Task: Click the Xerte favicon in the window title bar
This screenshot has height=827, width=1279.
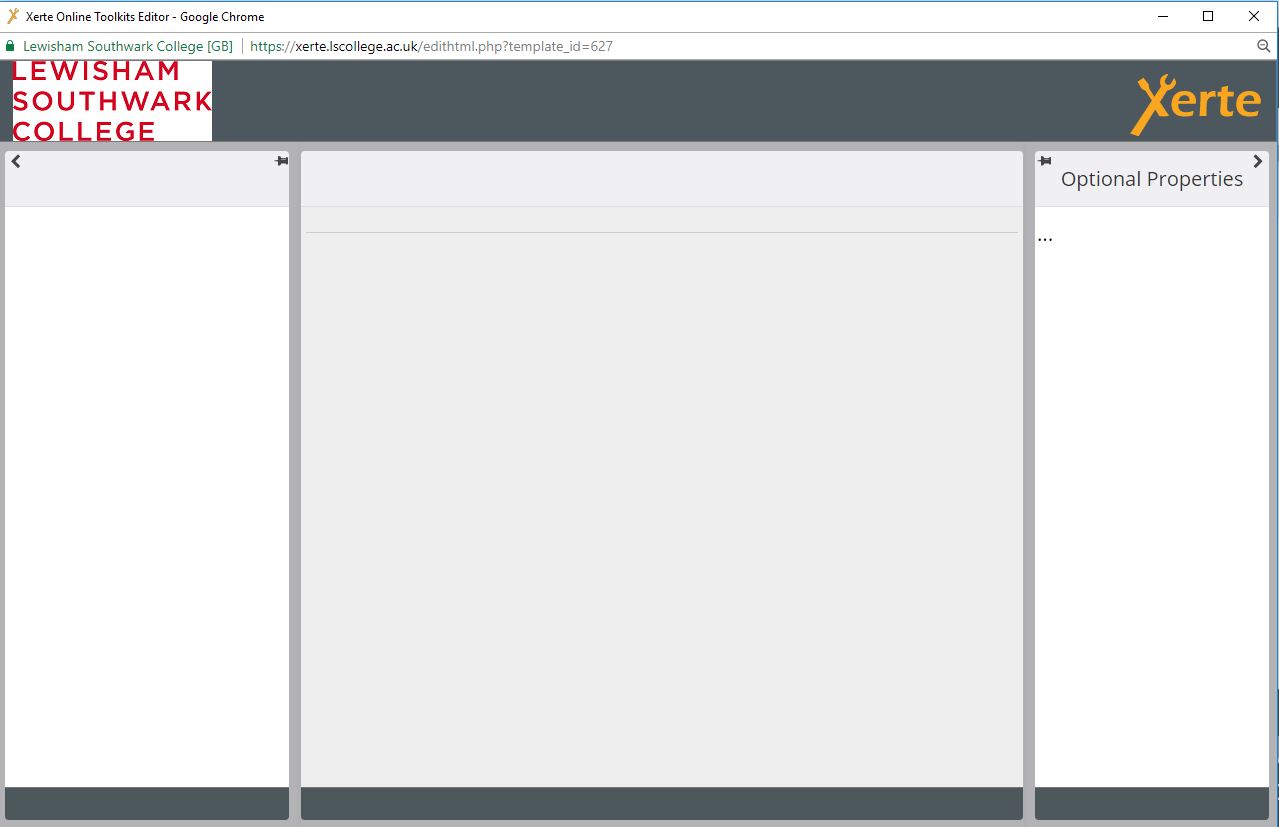Action: pyautogui.click(x=13, y=16)
